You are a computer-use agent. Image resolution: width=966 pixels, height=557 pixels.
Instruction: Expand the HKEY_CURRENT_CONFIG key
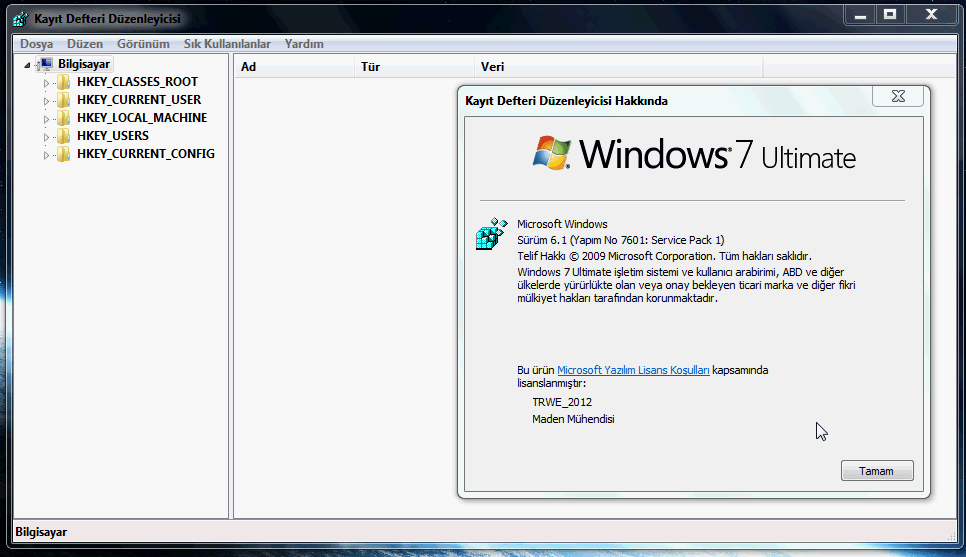coord(46,155)
